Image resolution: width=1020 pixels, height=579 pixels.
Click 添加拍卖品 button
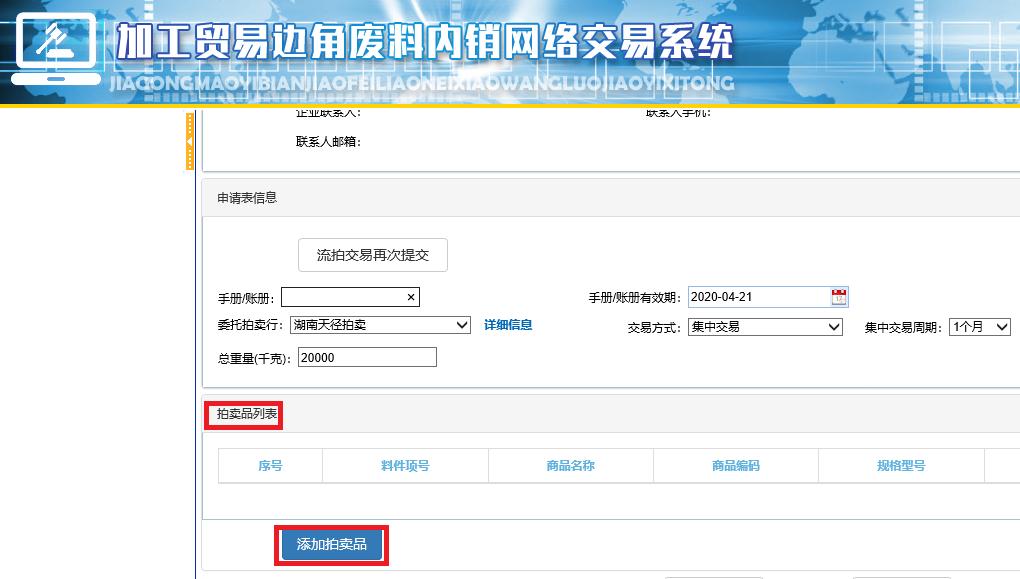[332, 545]
